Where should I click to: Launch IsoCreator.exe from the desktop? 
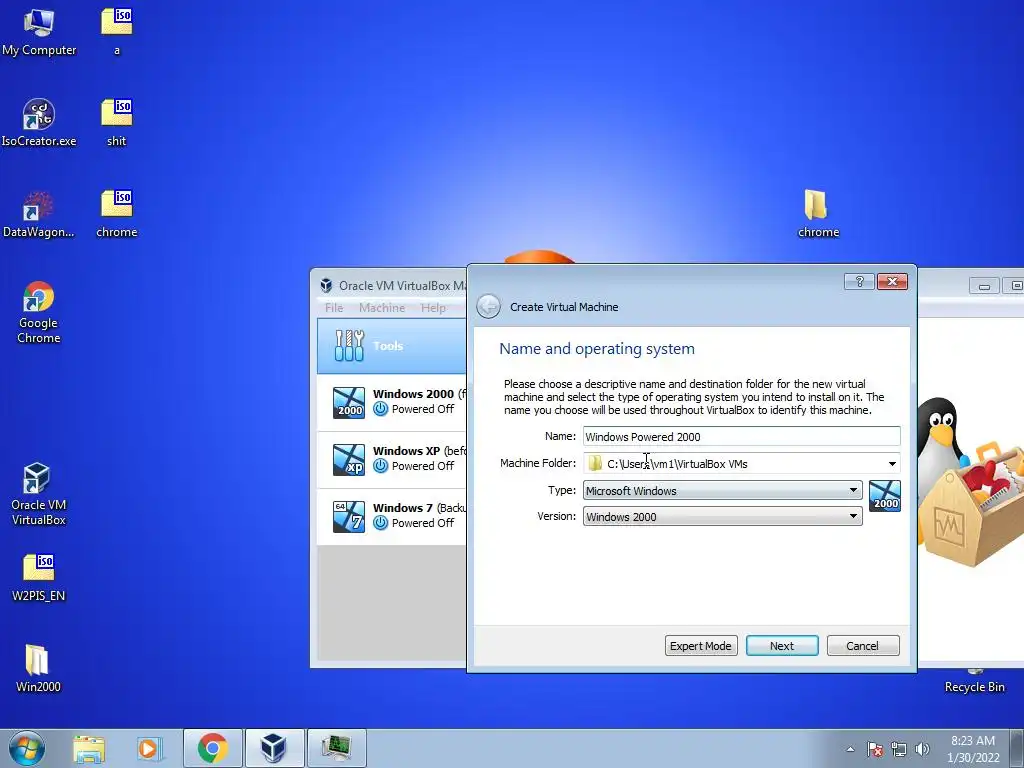click(x=39, y=123)
